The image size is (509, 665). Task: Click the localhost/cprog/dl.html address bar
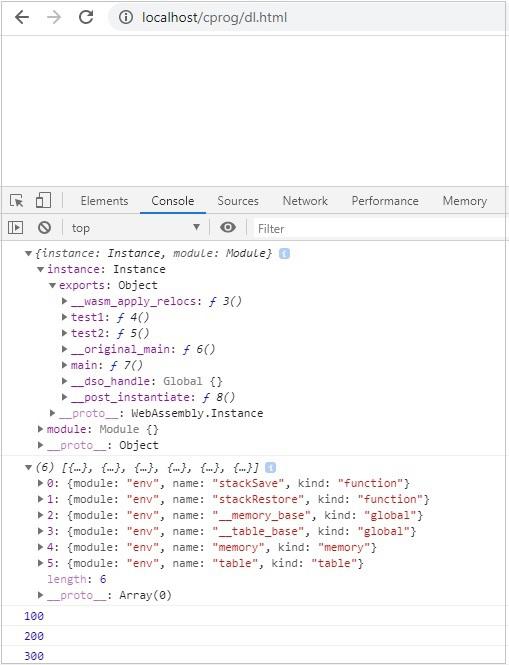tap(309, 17)
